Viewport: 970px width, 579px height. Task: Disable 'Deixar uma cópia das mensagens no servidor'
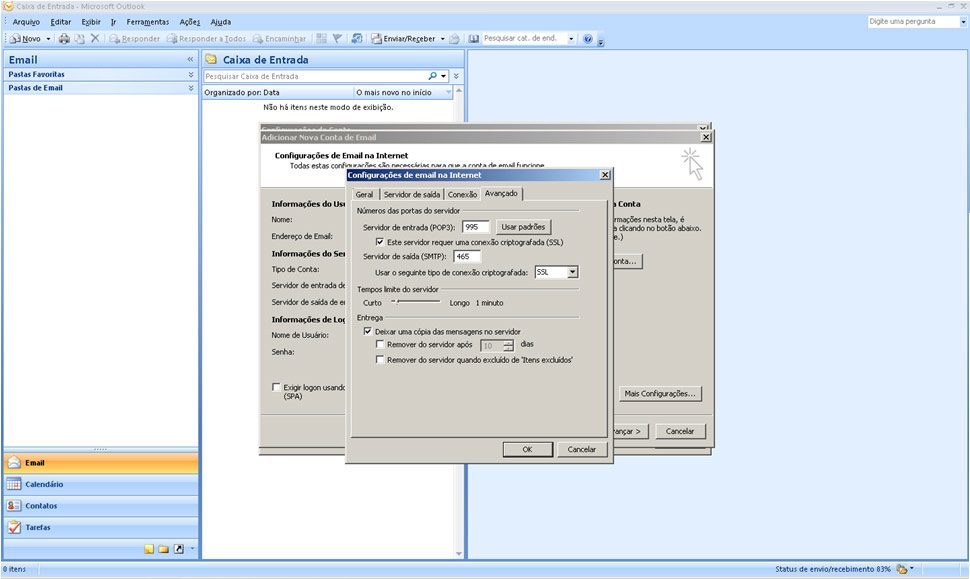tap(368, 331)
